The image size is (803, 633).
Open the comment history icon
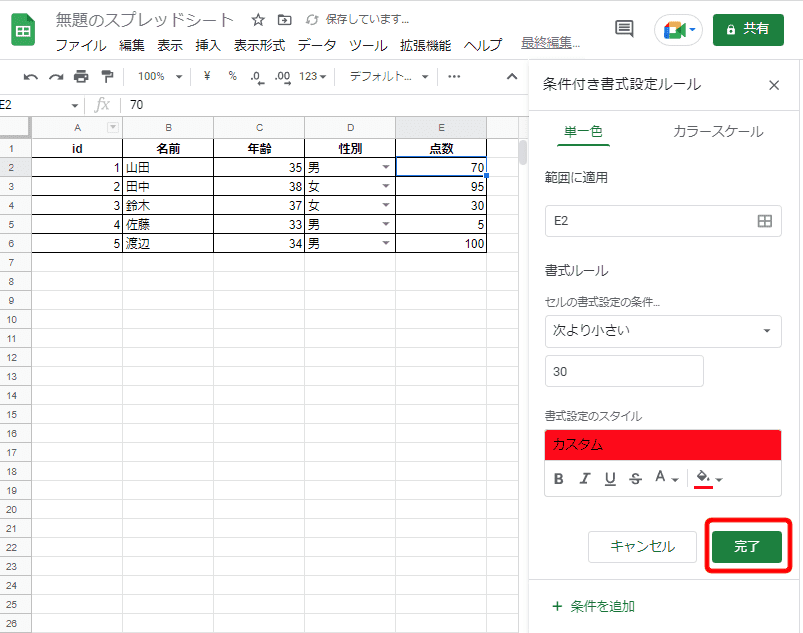click(x=623, y=28)
